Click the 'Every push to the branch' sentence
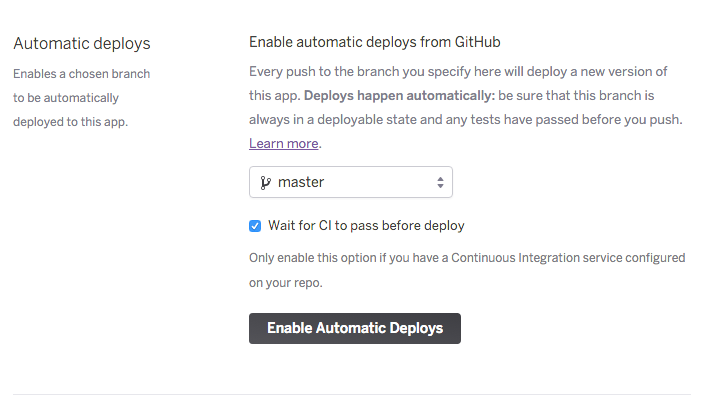718x399 pixels. click(458, 71)
